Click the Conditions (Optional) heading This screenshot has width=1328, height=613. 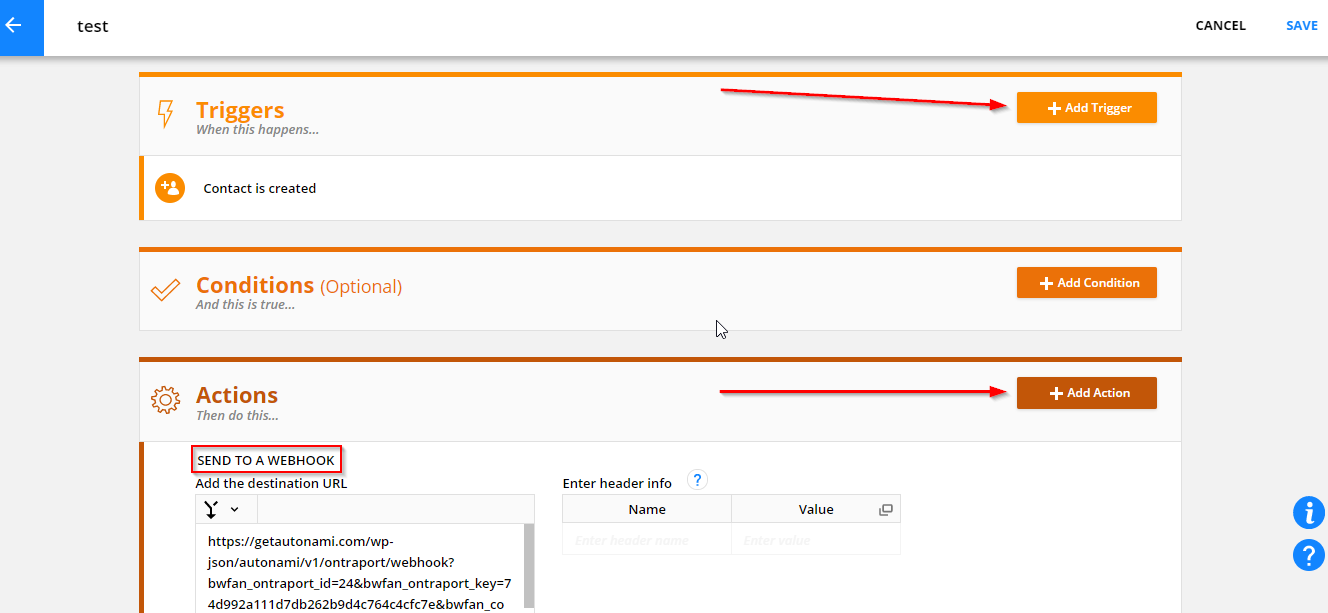pyautogui.click(x=299, y=285)
